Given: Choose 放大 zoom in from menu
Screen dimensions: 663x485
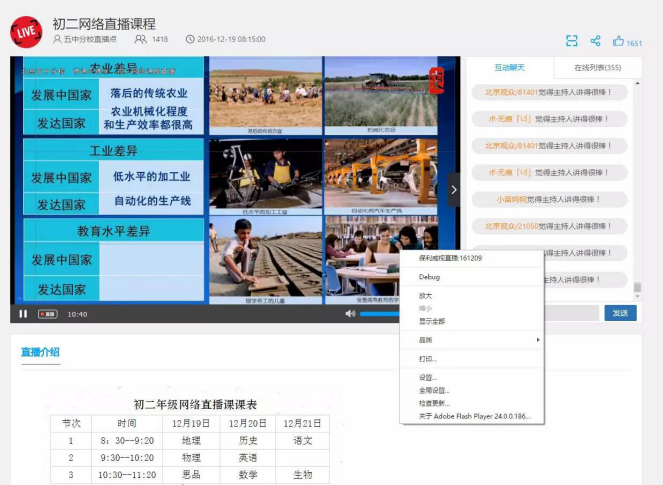Looking at the screenshot, I should (426, 296).
